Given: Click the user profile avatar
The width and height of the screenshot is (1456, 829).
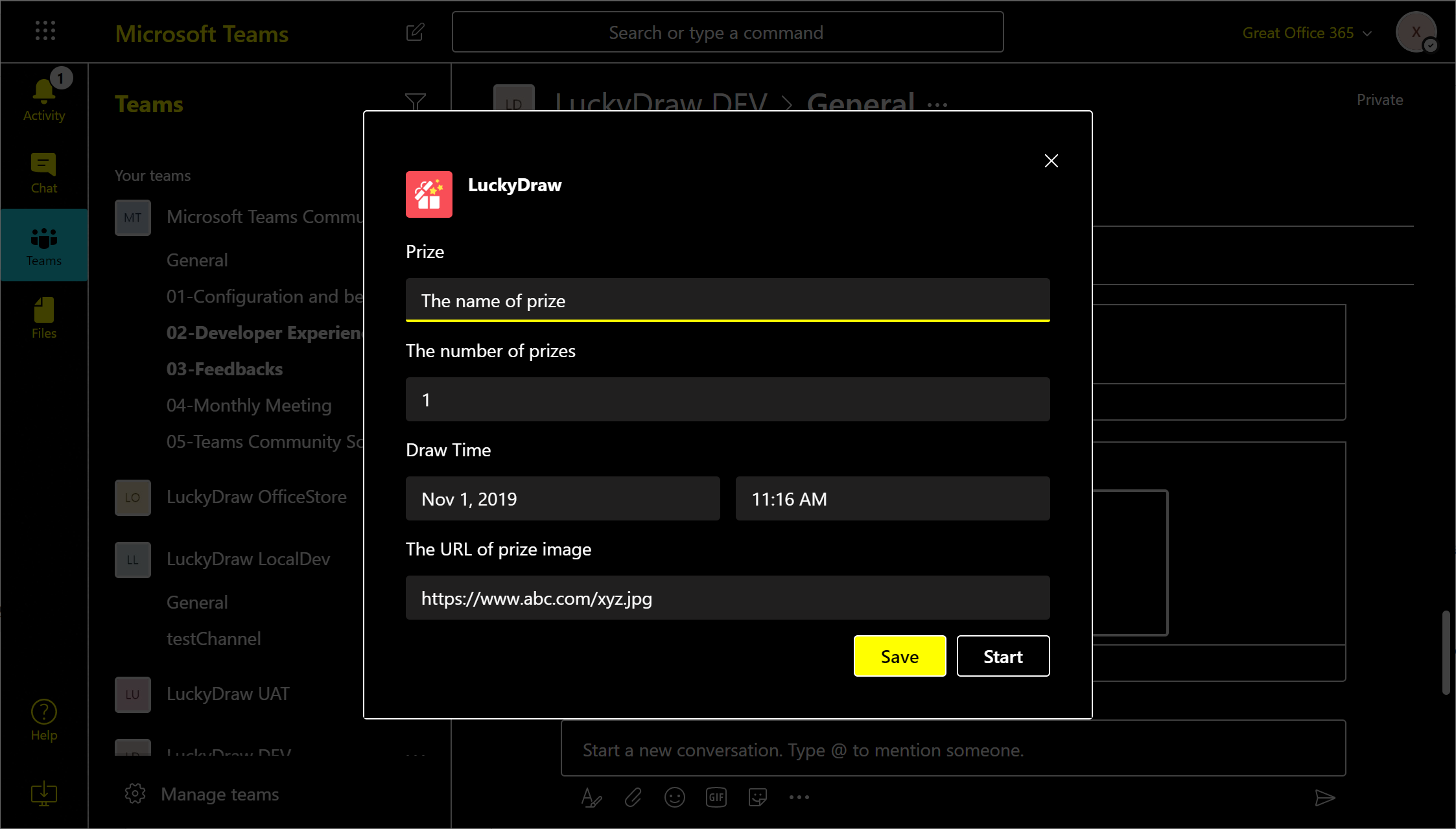Looking at the screenshot, I should tap(1416, 32).
